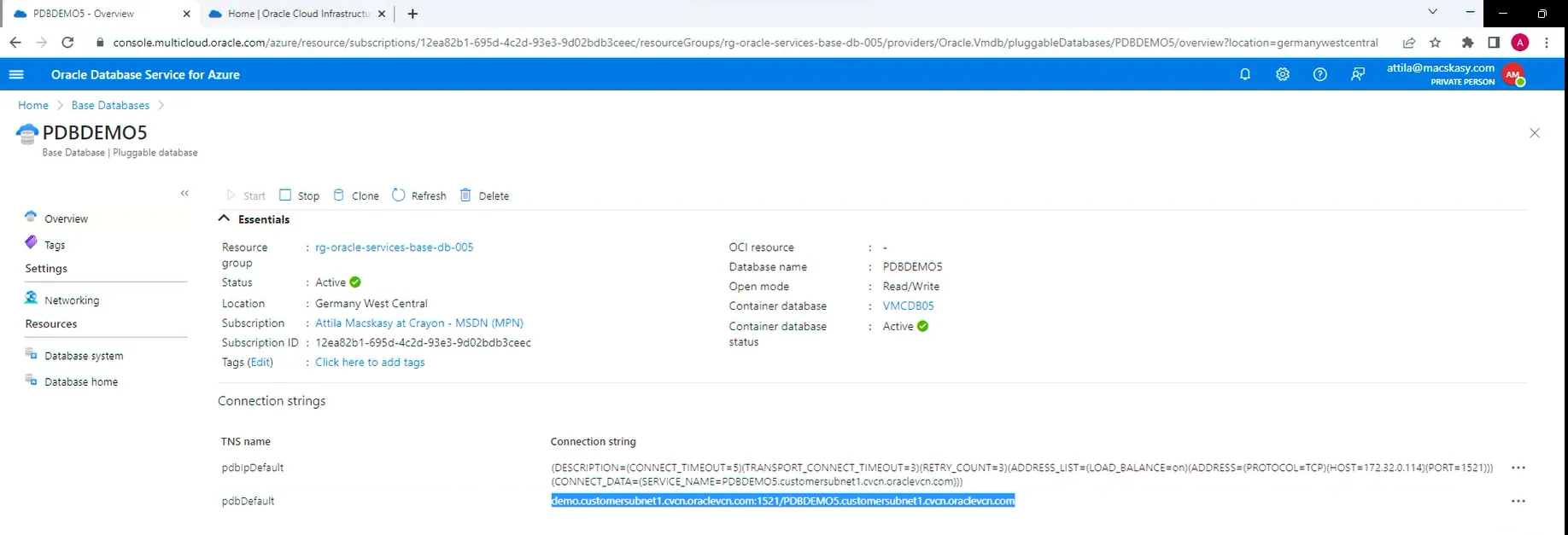
Task: Open the Attila Macskasy subscription link
Action: coord(419,323)
